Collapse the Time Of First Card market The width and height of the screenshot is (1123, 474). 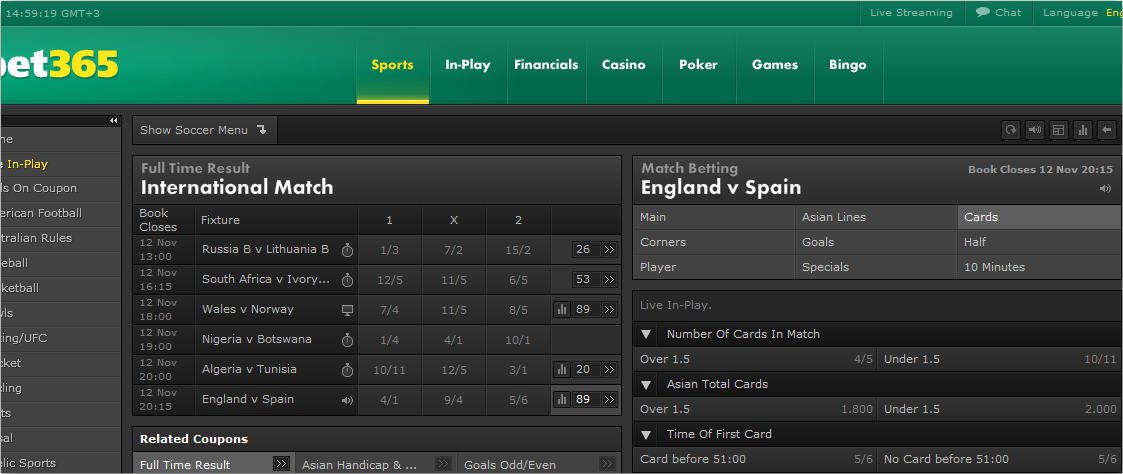click(x=647, y=435)
